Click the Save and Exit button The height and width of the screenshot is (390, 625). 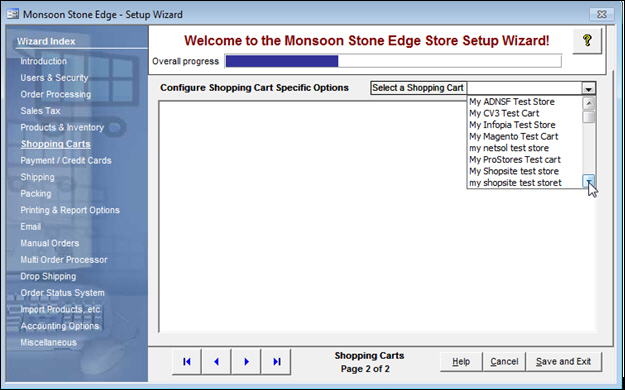click(x=563, y=362)
